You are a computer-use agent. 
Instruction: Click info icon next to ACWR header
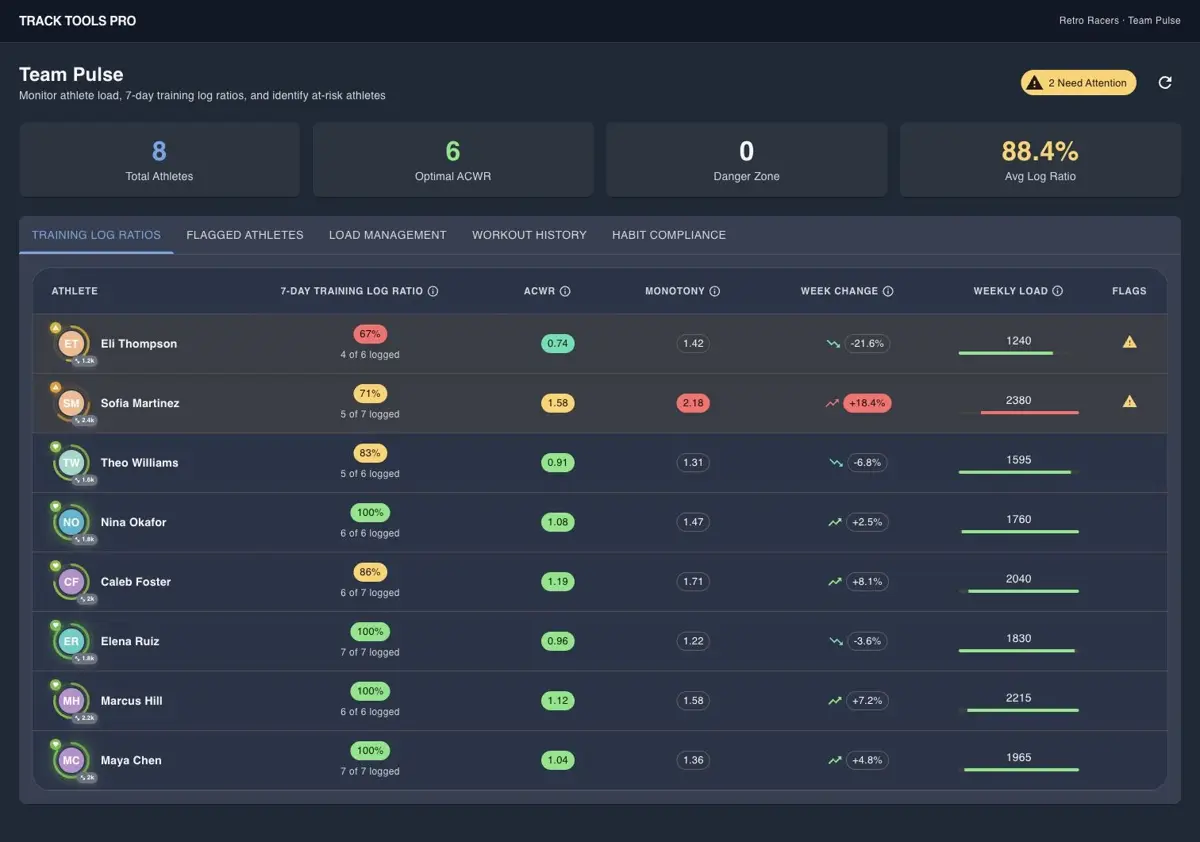pos(565,291)
